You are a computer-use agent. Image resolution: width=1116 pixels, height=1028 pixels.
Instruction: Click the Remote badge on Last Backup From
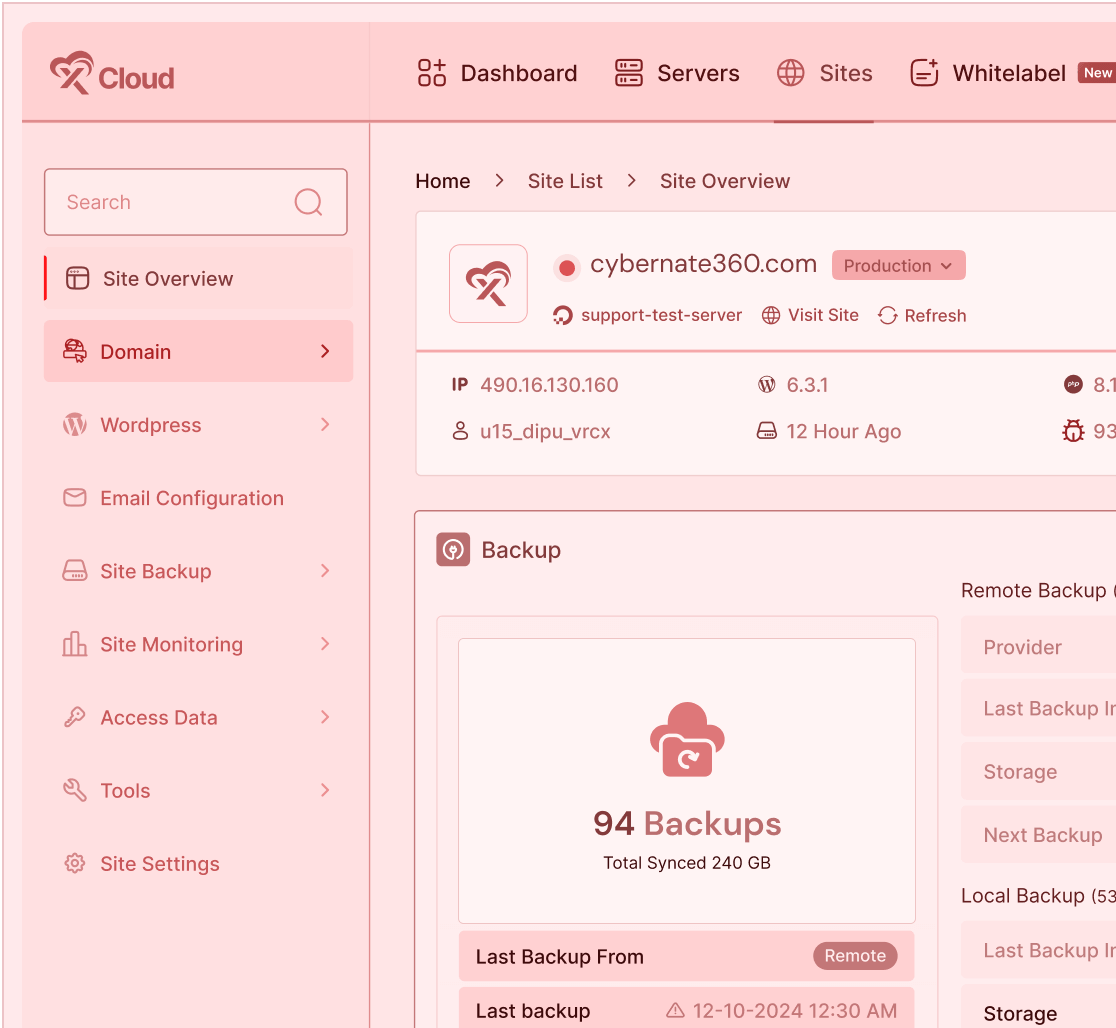[x=855, y=956]
